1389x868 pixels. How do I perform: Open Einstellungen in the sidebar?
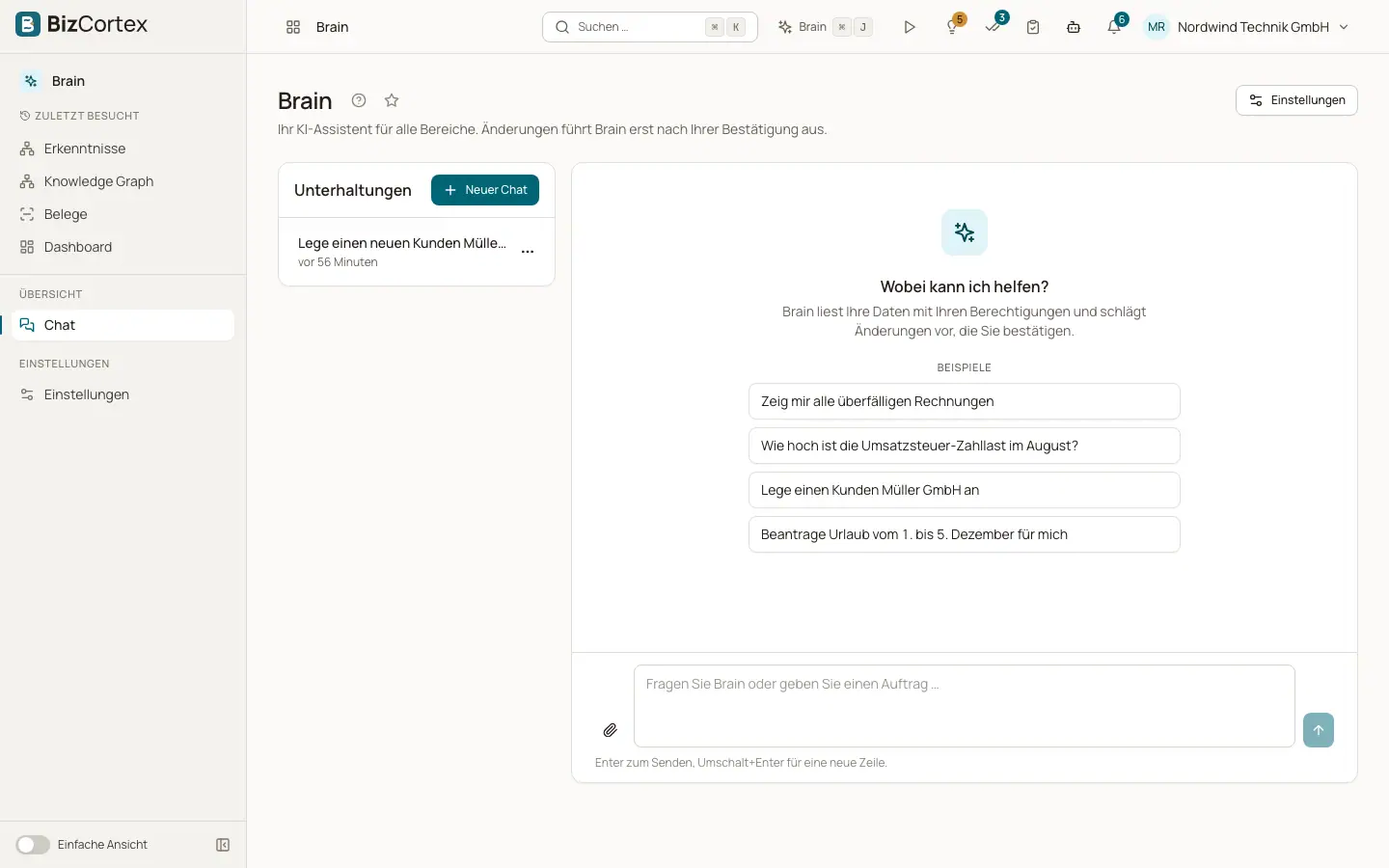(x=123, y=394)
